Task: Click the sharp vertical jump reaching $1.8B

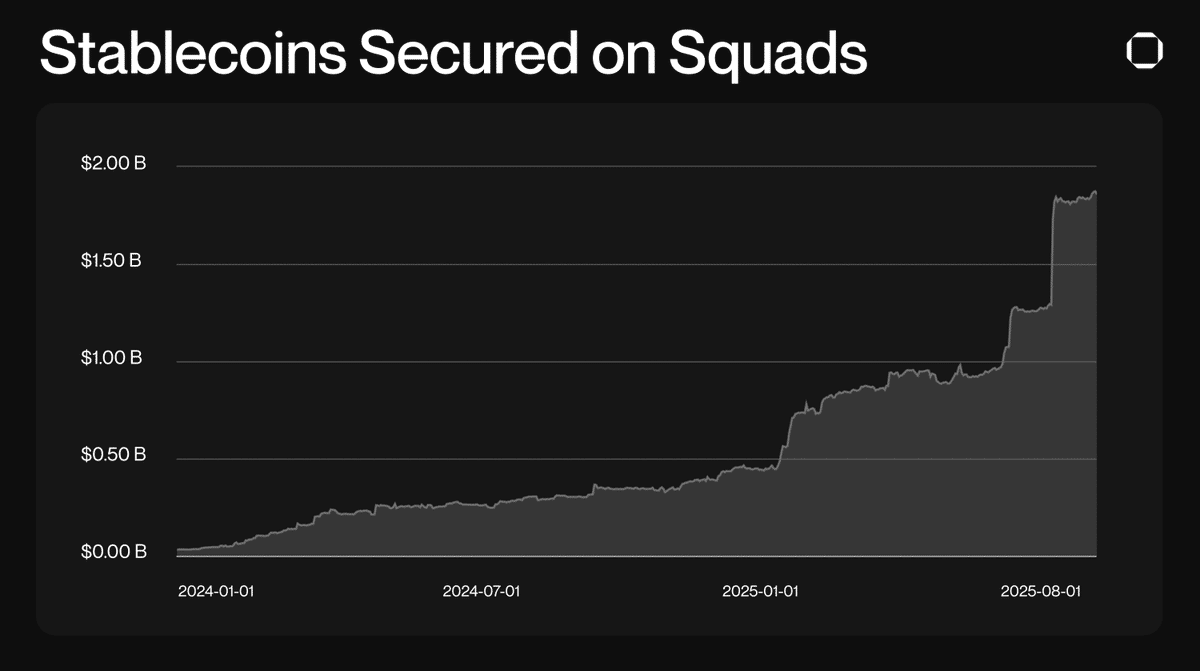Action: [x=1053, y=250]
